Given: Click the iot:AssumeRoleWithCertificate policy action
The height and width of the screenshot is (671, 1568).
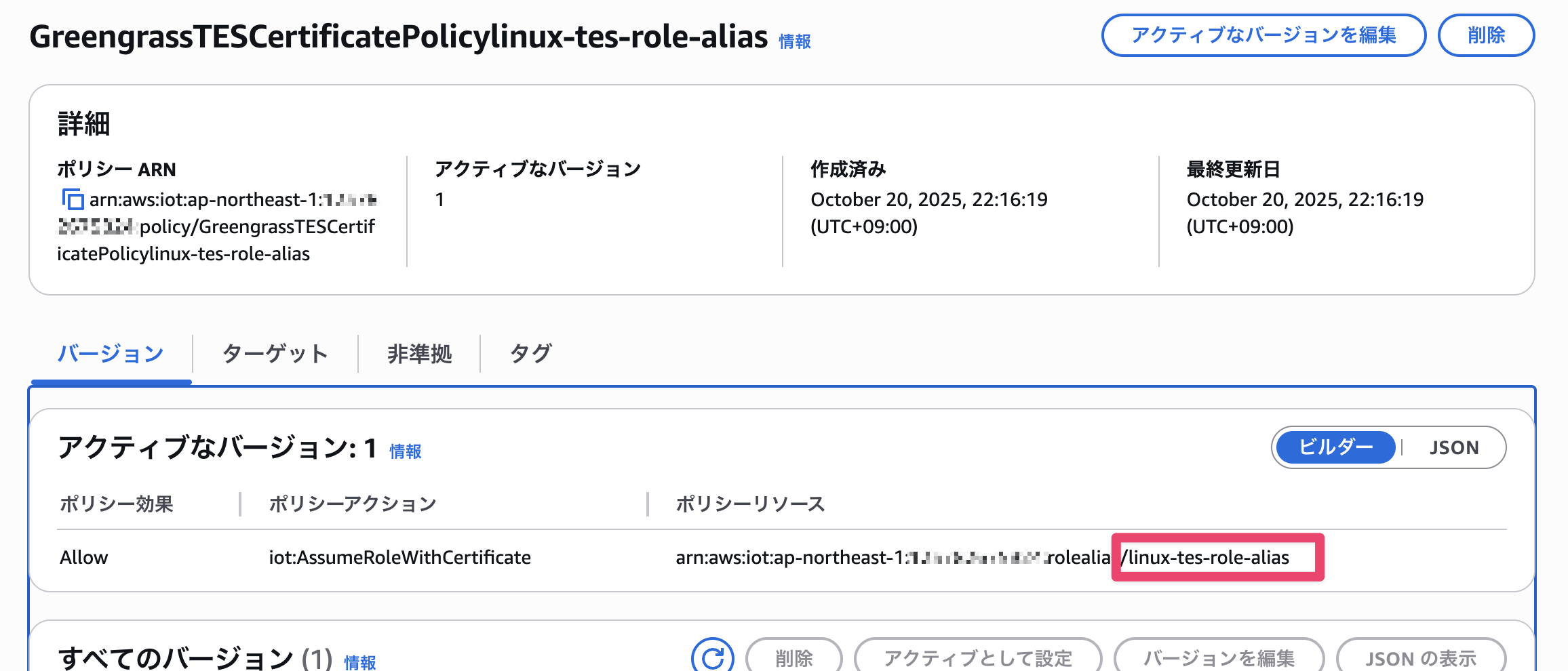Looking at the screenshot, I should (399, 557).
